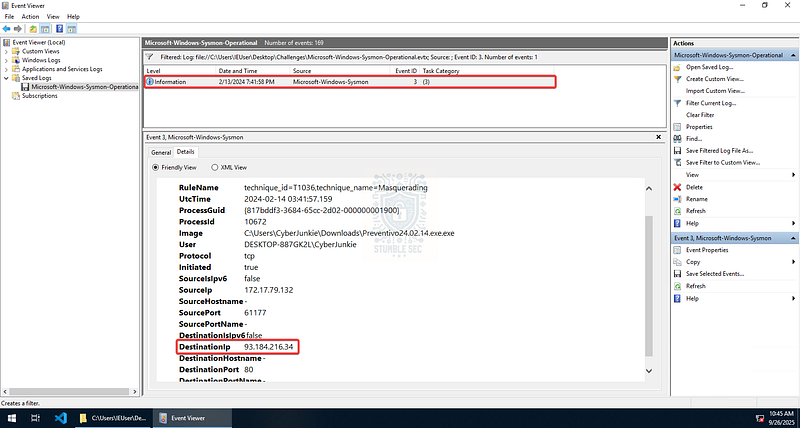Click the ProcessId value 10672

click(x=255, y=222)
